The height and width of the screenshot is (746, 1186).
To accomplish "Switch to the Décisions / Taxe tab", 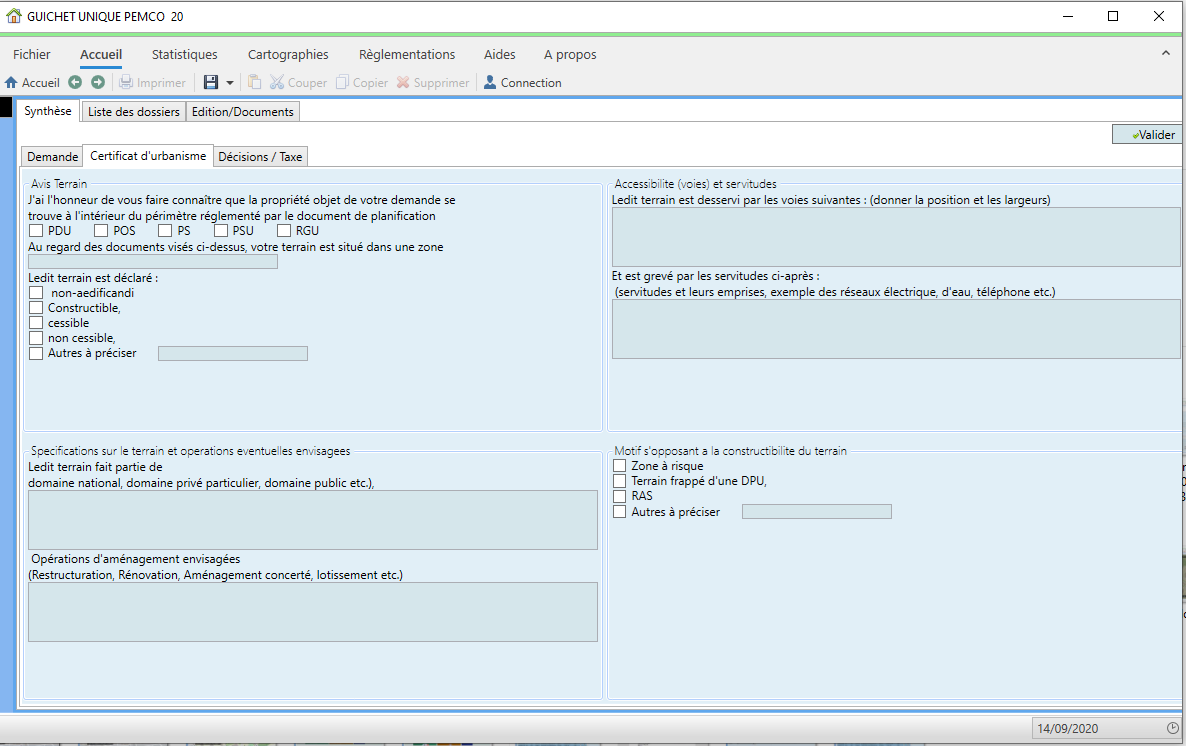I will (260, 157).
